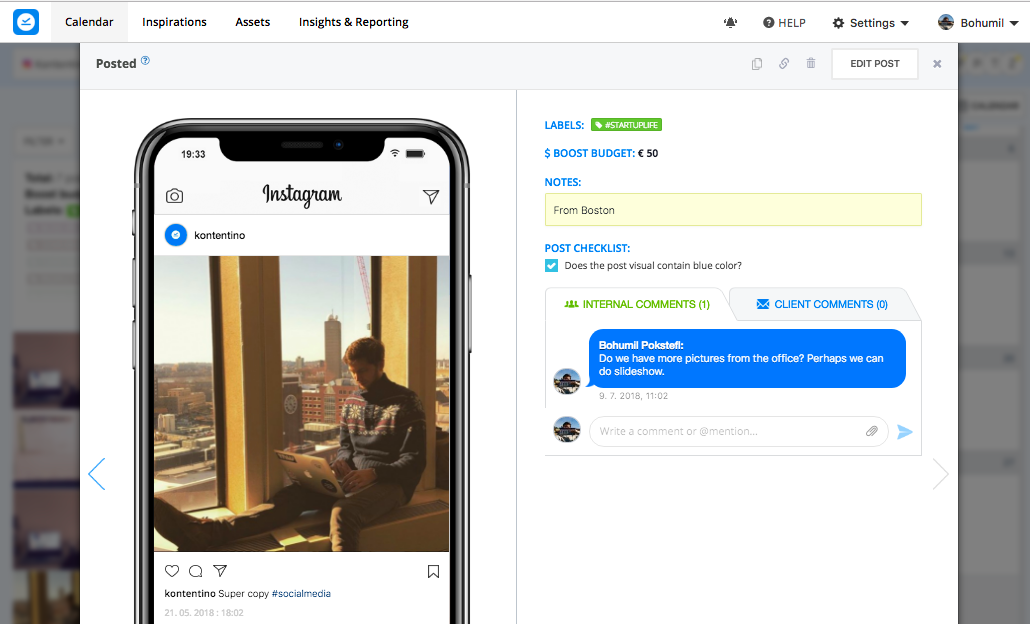Click the #socialmedia hashtag link
Screen dimensions: 1030x624
tap(301, 593)
